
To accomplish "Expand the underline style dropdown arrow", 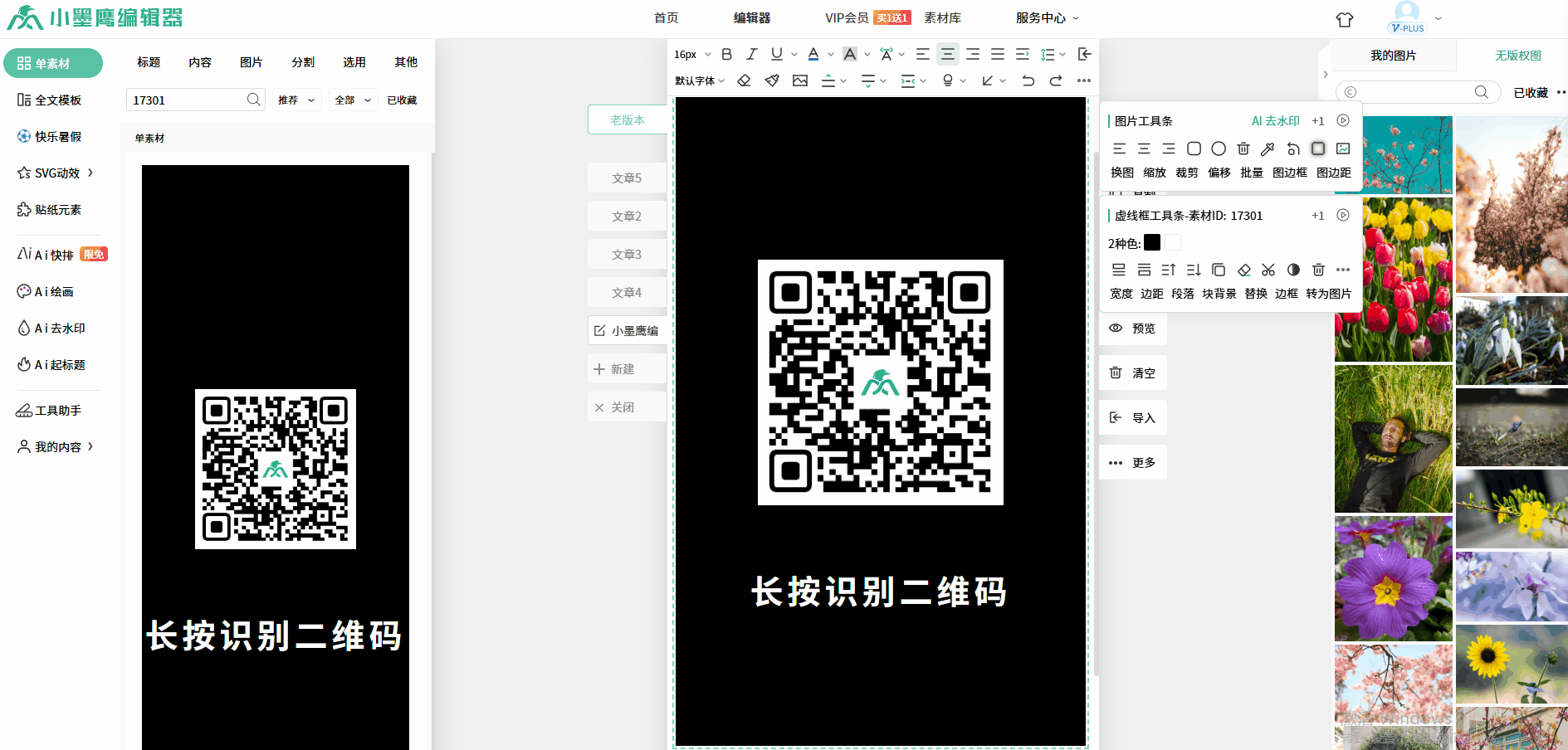I will click(794, 54).
